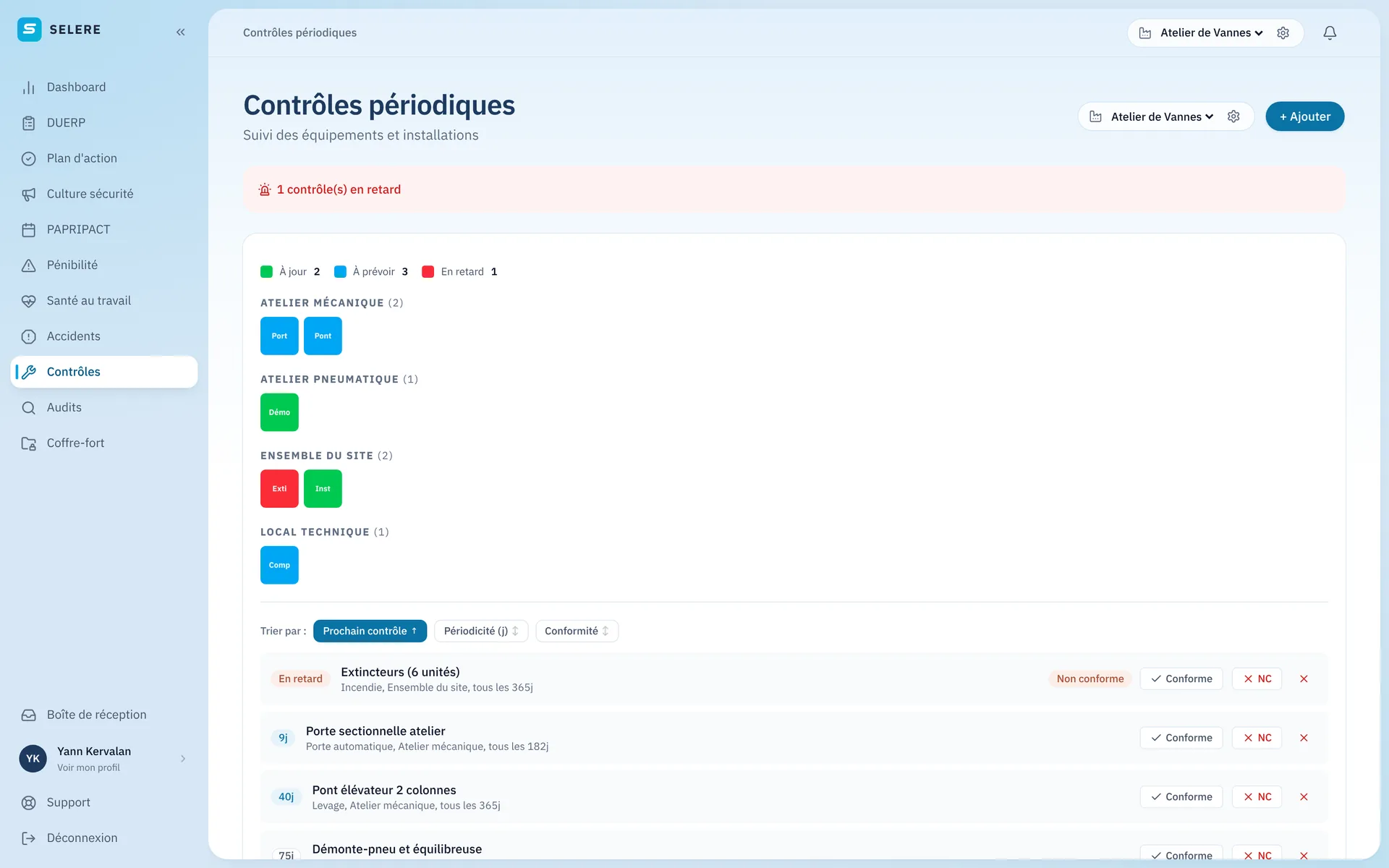The height and width of the screenshot is (868, 1389).
Task: Expand Yann Kervalan profile chevron
Action: tap(183, 758)
